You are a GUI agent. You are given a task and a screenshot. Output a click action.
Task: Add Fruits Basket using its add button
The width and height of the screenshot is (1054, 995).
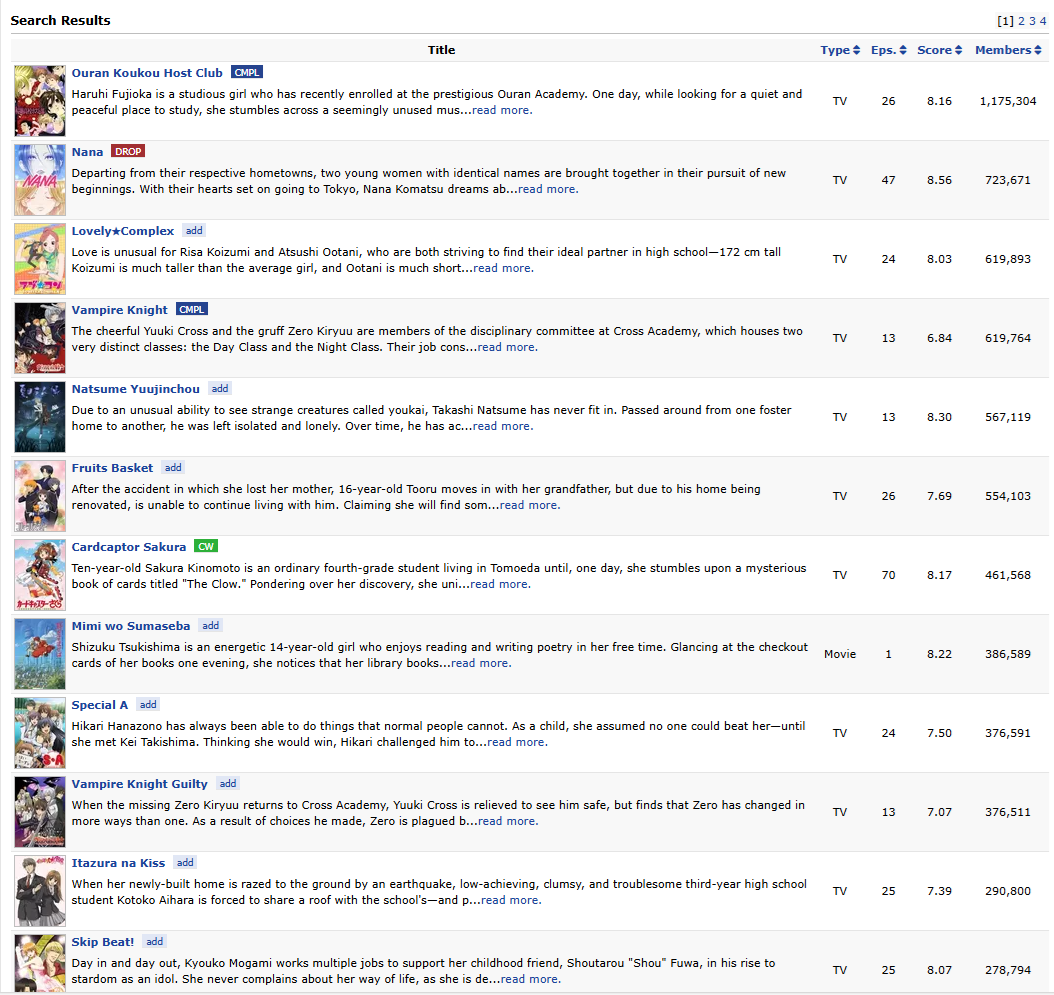click(x=173, y=468)
